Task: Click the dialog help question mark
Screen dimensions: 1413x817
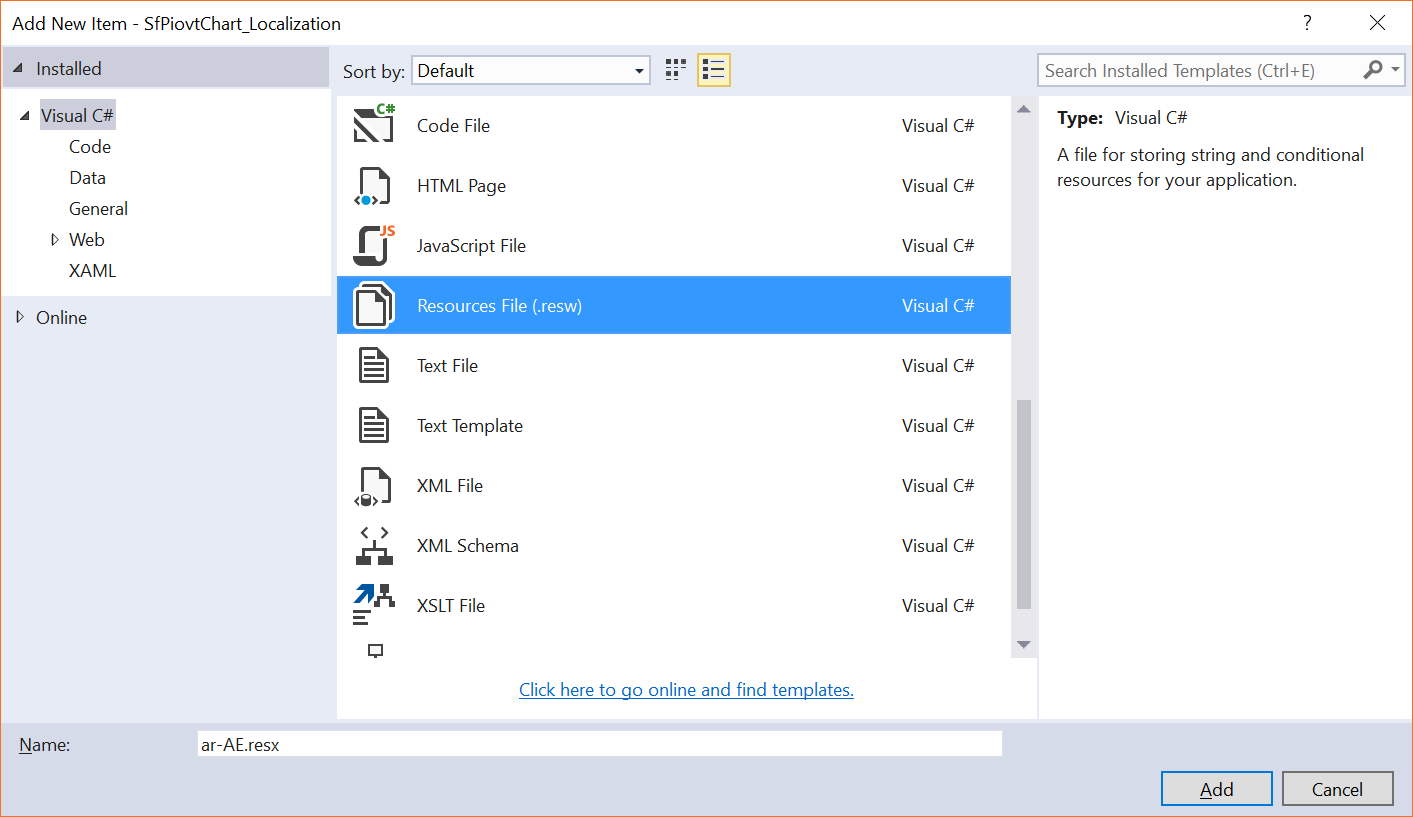Action: pyautogui.click(x=1307, y=22)
